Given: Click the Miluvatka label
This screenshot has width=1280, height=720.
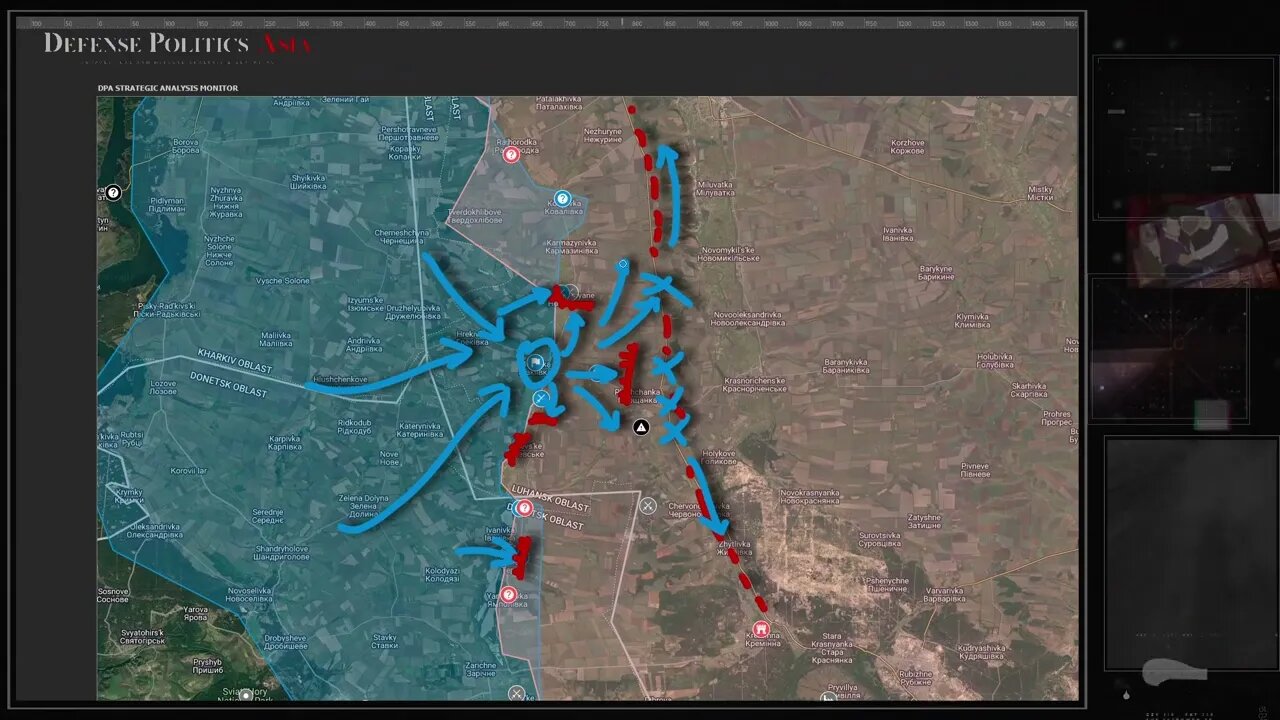Looking at the screenshot, I should (716, 189).
